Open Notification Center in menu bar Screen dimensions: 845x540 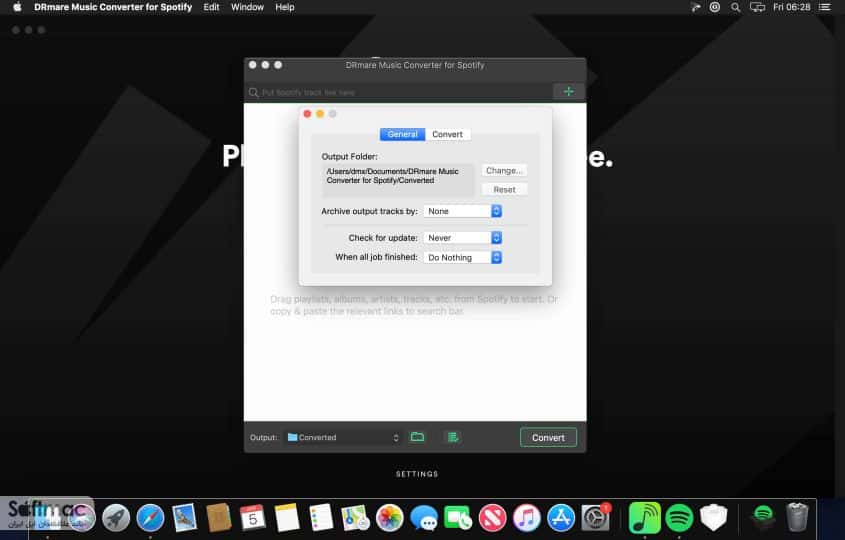pos(825,7)
